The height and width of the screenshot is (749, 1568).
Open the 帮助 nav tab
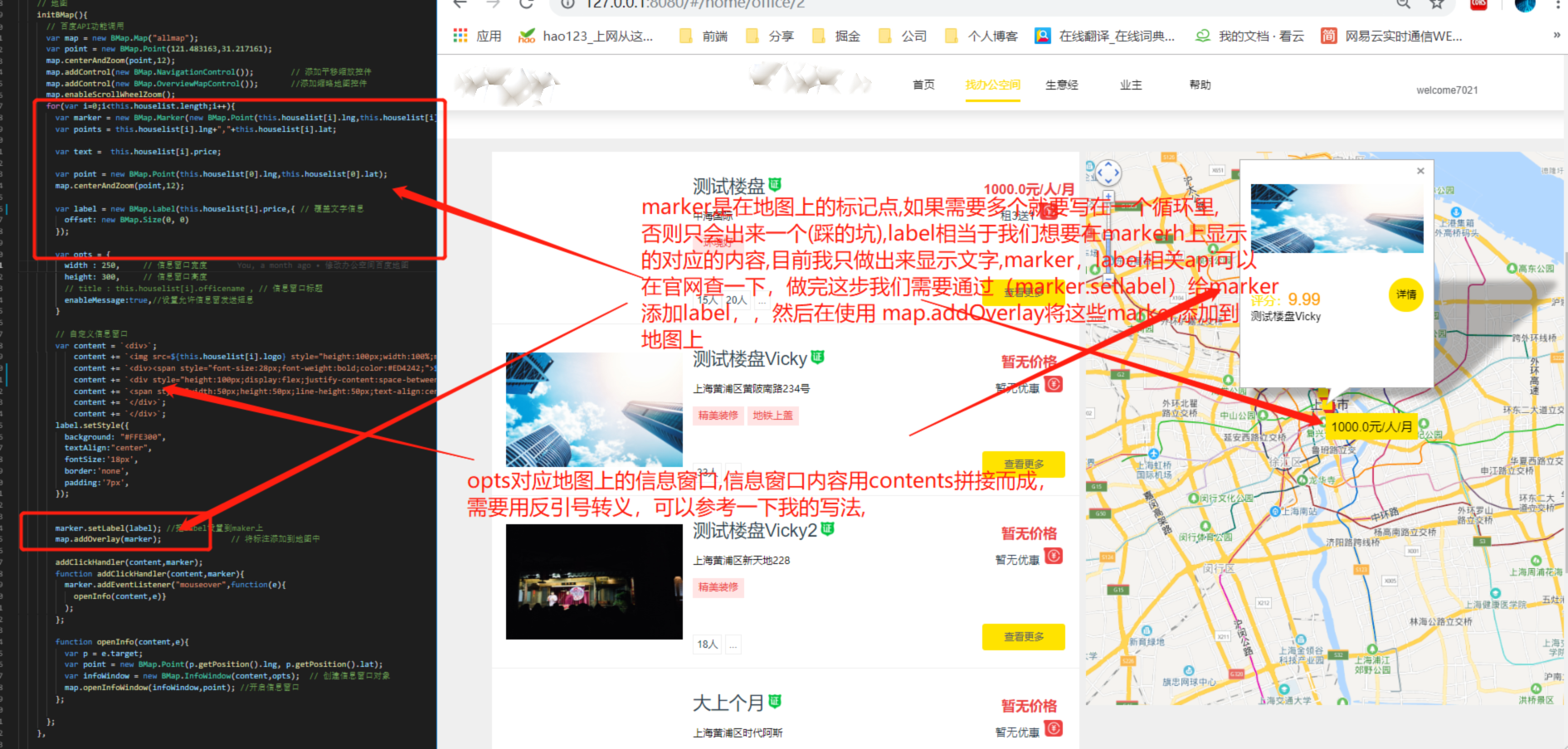pyautogui.click(x=1200, y=85)
